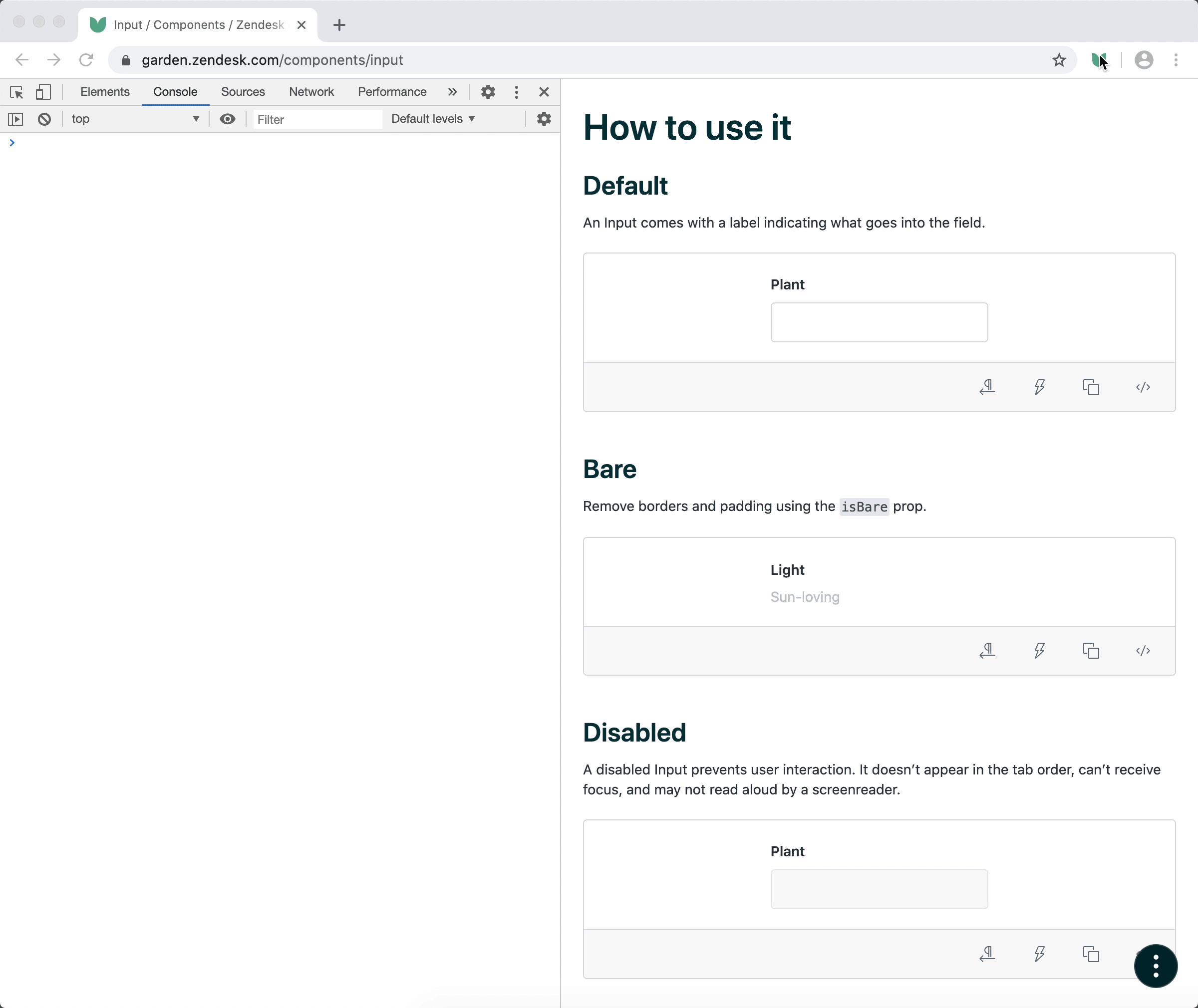Expand the more DevTools options
This screenshot has width=1198, height=1008.
(516, 92)
